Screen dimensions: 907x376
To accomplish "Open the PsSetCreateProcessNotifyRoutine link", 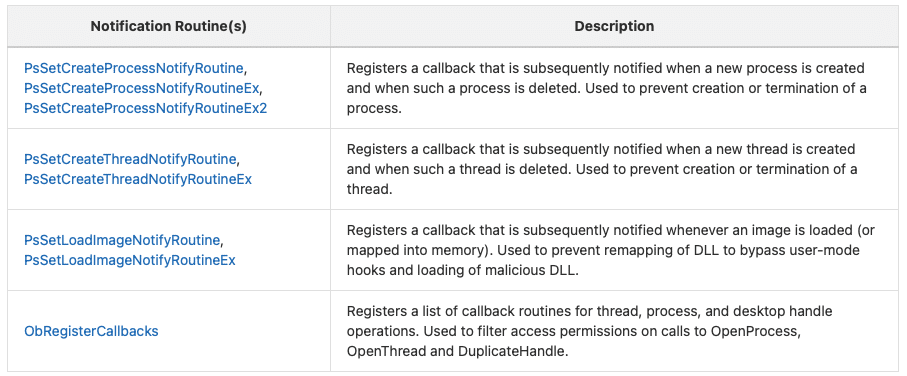I will tap(134, 68).
